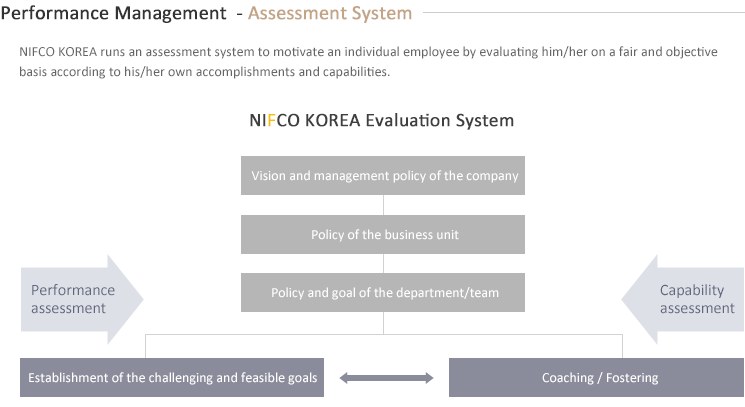This screenshot has width=745, height=407.
Task: Click connector line below Vision box
Action: coord(383,205)
